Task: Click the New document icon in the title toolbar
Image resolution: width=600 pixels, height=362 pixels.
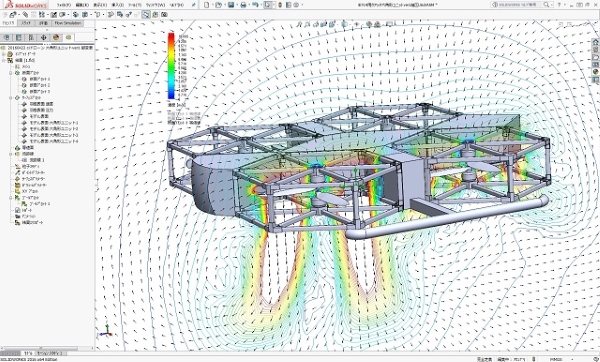Action: pos(207,5)
